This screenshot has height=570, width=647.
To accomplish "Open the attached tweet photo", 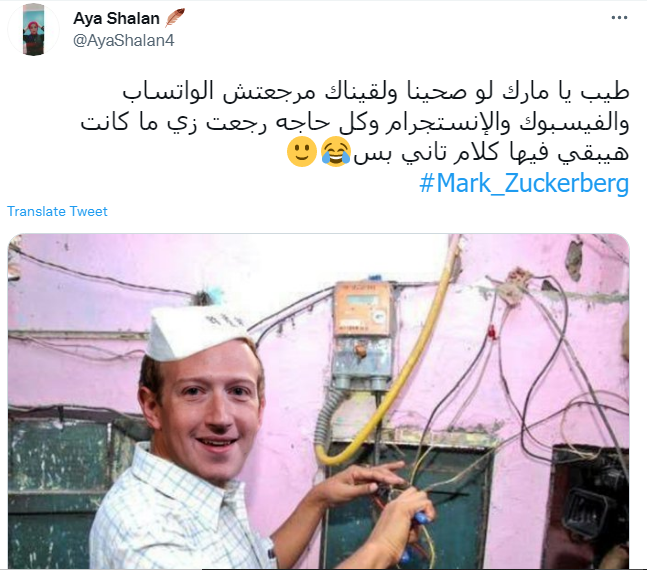I will [x=319, y=401].
